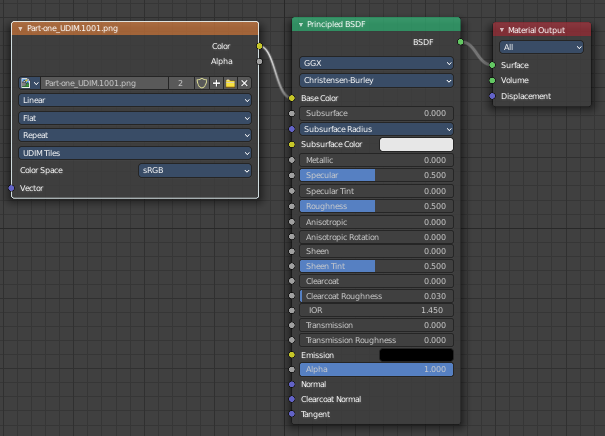The image size is (605, 436).
Task: Click the Transmission value field
Action: [x=376, y=325]
